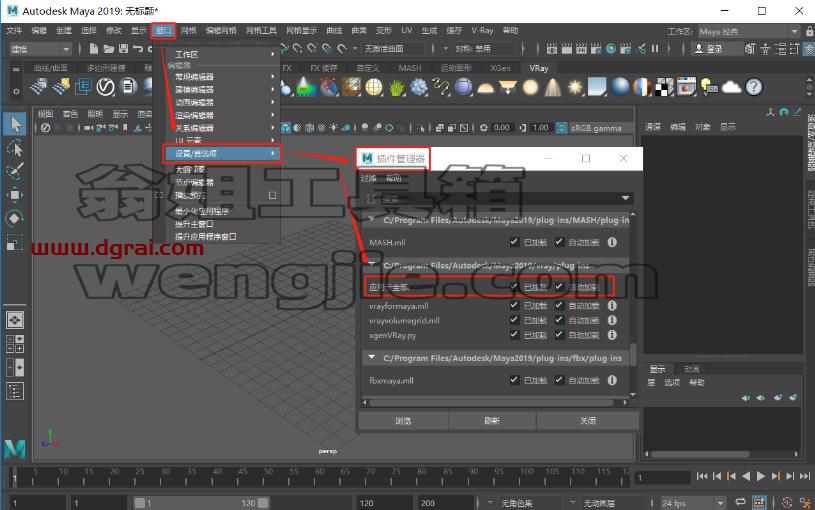This screenshot has height=510, width=815.
Task: Click the New scene file icon
Action: pyautogui.click(x=94, y=48)
